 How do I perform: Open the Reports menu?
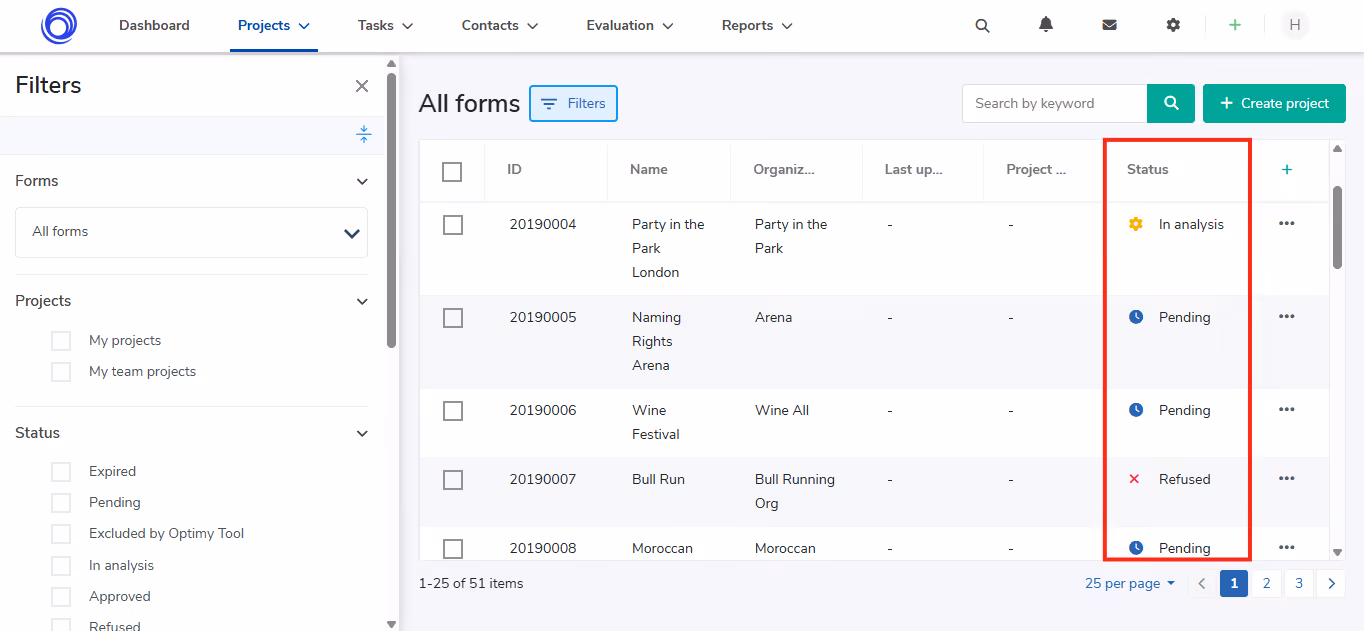757,25
